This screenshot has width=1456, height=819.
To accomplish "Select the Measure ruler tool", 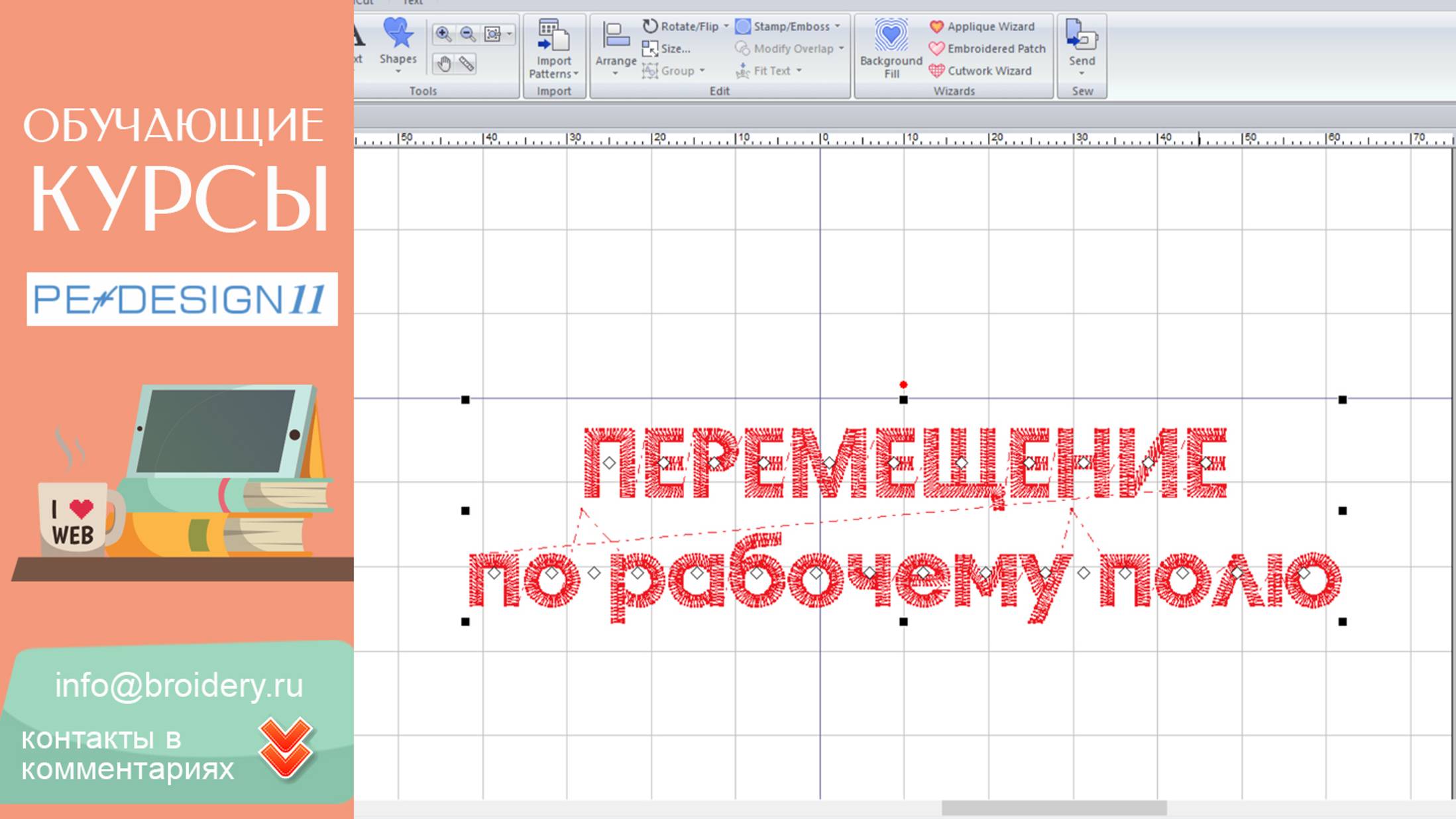I will (x=466, y=64).
